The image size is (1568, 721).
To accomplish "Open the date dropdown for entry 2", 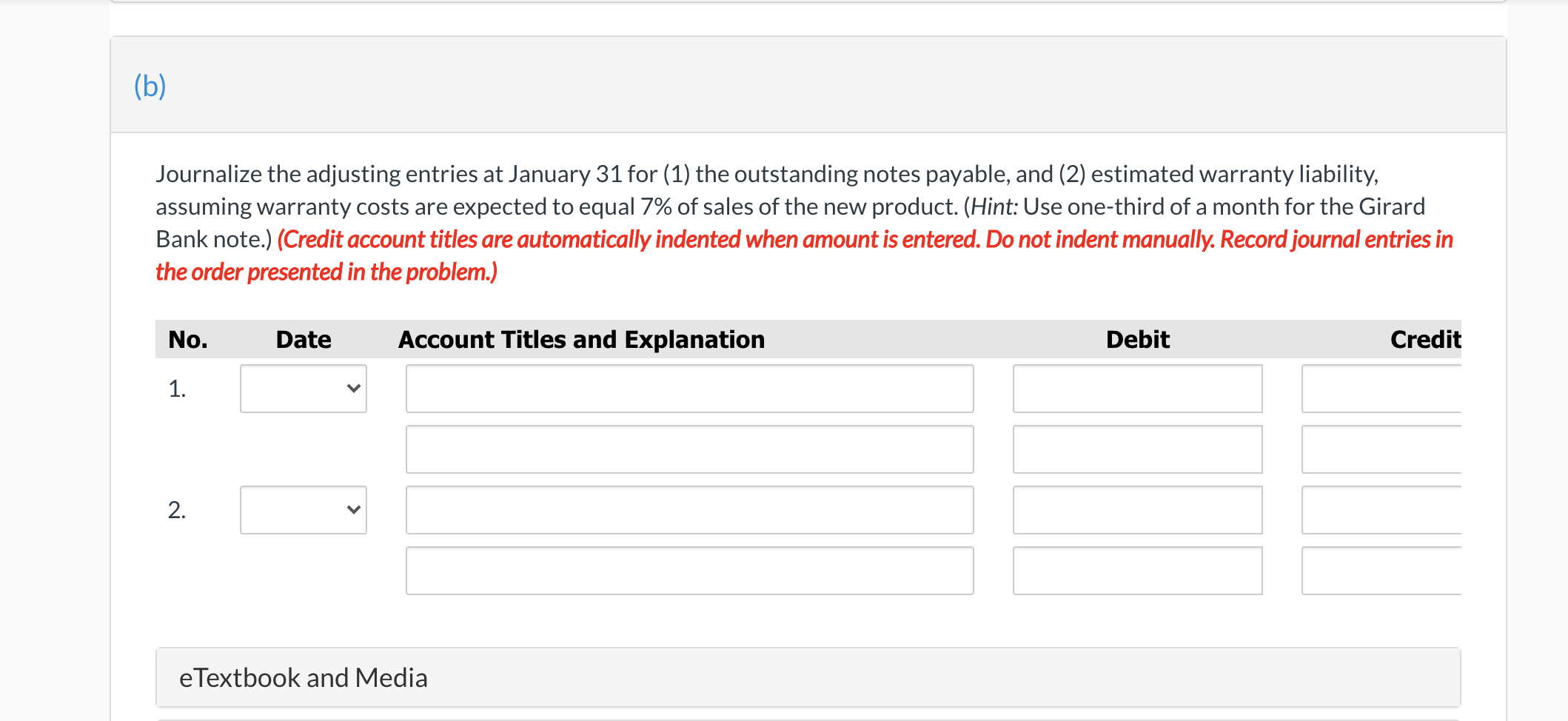I will coord(304,510).
